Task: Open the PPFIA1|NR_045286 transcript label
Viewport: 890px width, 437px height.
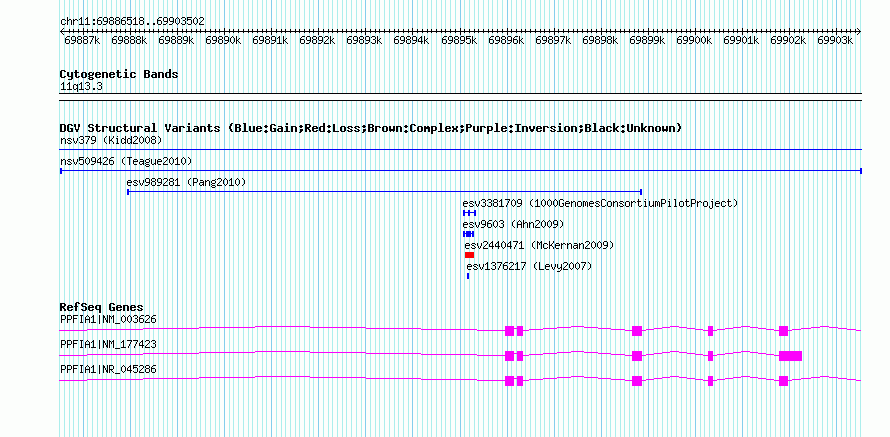Action: (108, 369)
